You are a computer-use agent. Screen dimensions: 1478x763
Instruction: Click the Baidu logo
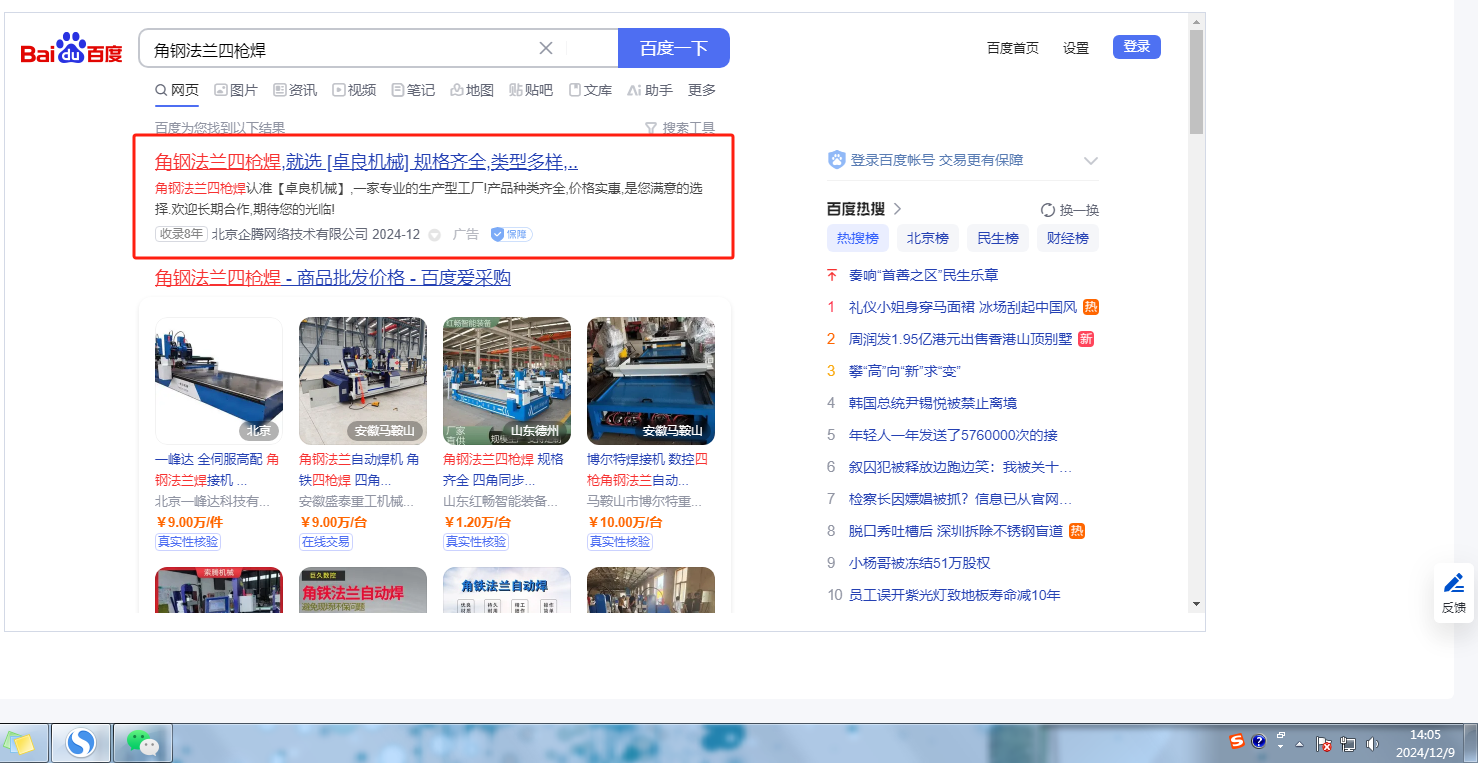[x=72, y=48]
